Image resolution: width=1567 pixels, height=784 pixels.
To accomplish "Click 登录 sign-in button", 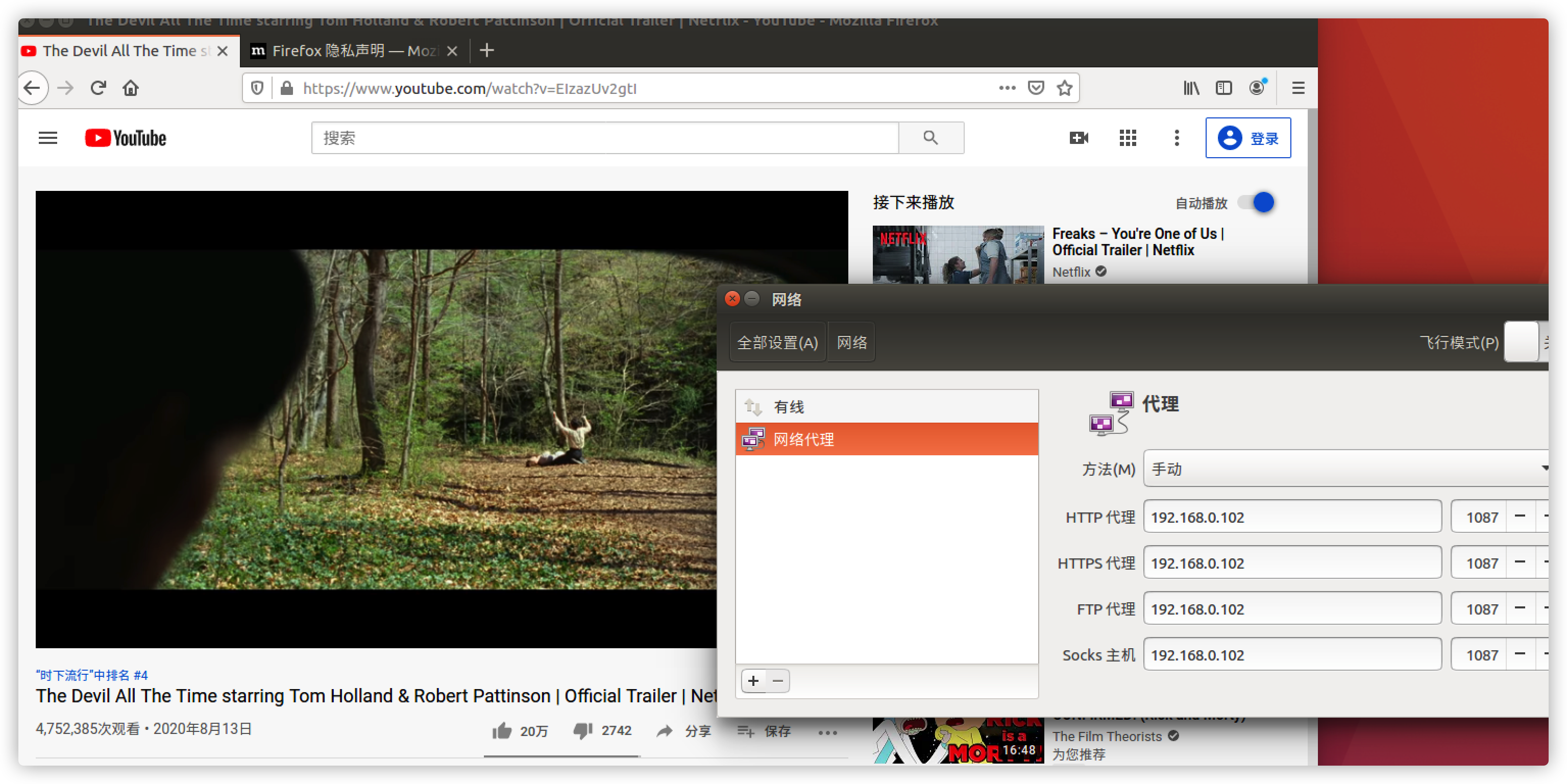I will click(1248, 138).
